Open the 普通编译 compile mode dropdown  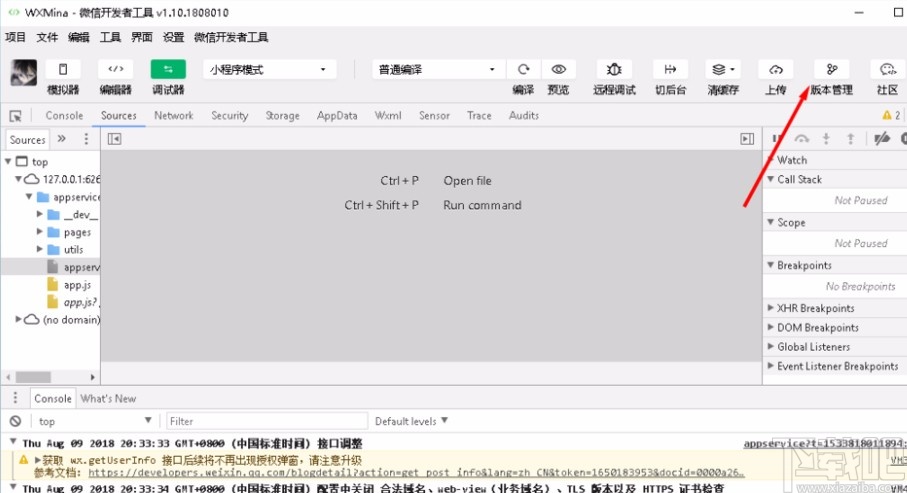point(437,69)
